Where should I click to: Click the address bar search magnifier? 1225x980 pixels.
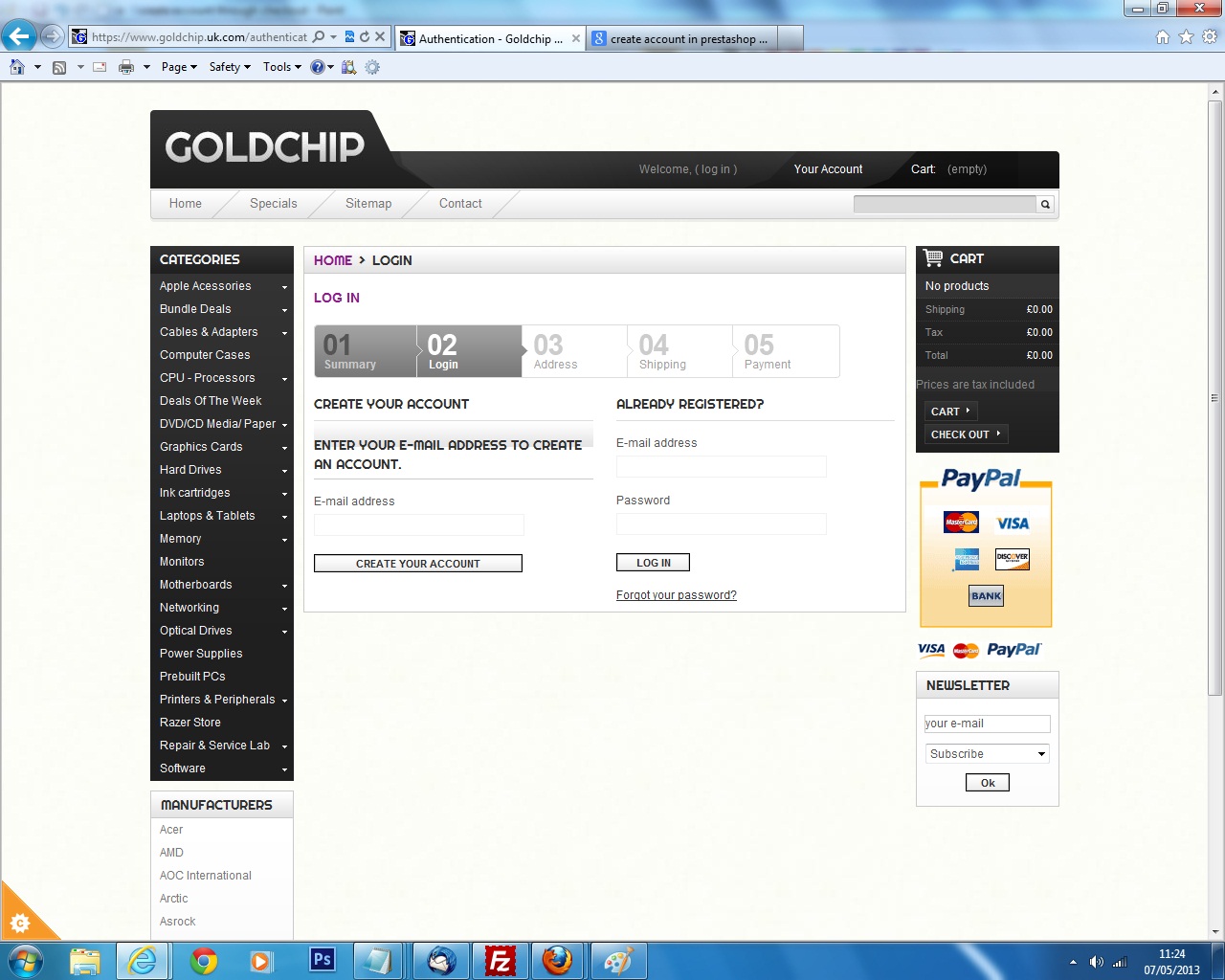click(x=319, y=37)
